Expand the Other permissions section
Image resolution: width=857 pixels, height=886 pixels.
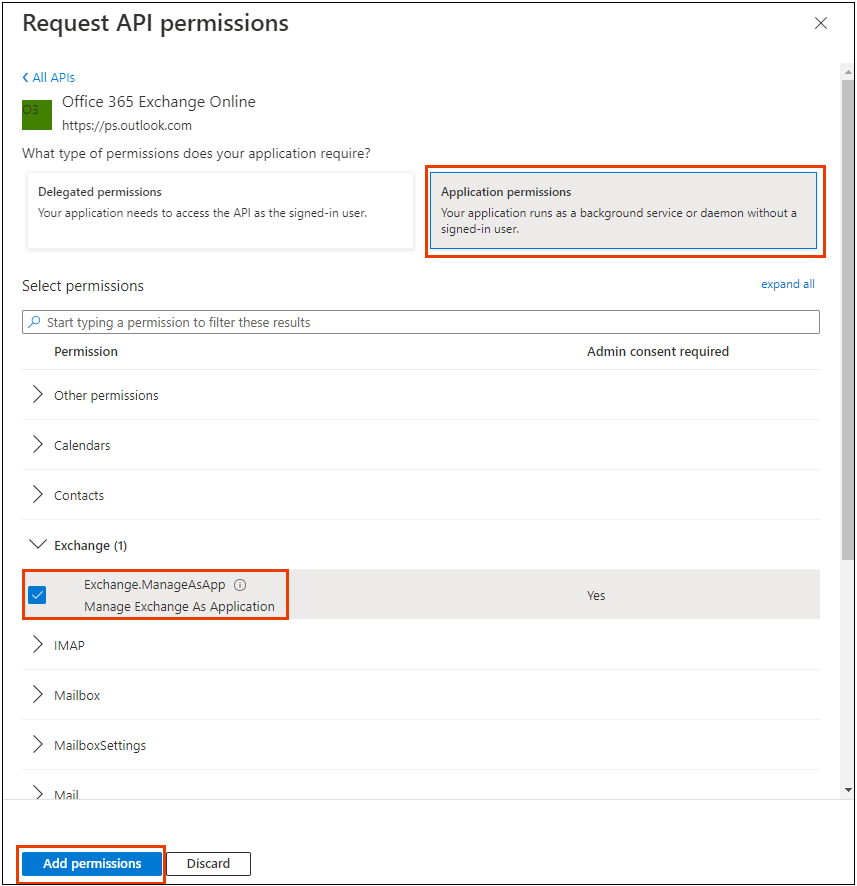coord(37,395)
